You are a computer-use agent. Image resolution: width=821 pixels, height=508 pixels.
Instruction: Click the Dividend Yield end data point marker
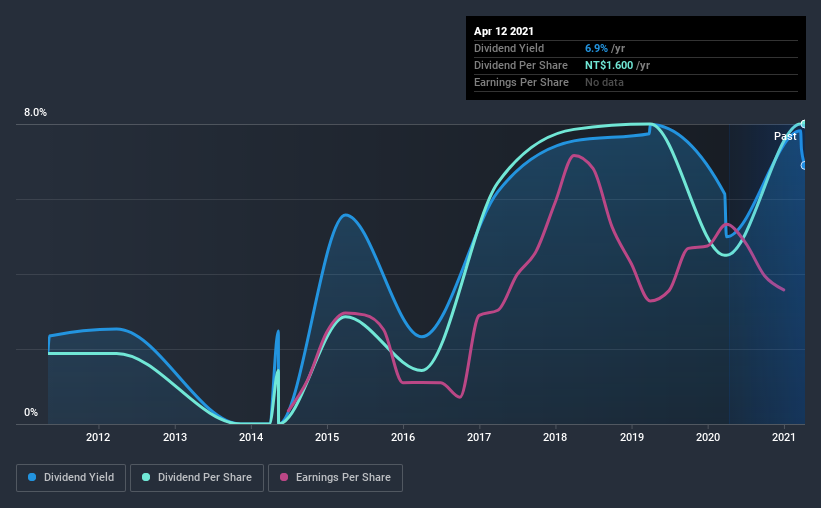click(x=804, y=165)
